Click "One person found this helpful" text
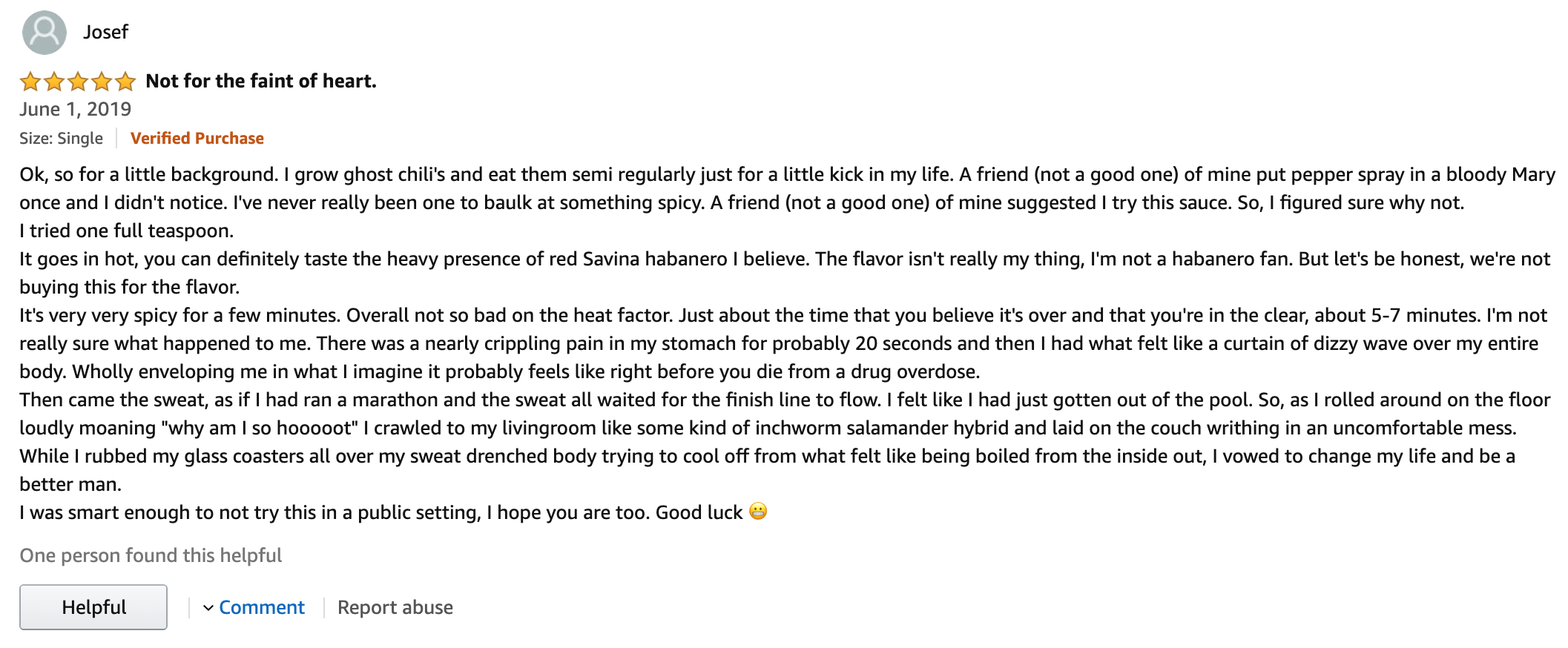Screen dimensions: 1568x648 pos(151,555)
